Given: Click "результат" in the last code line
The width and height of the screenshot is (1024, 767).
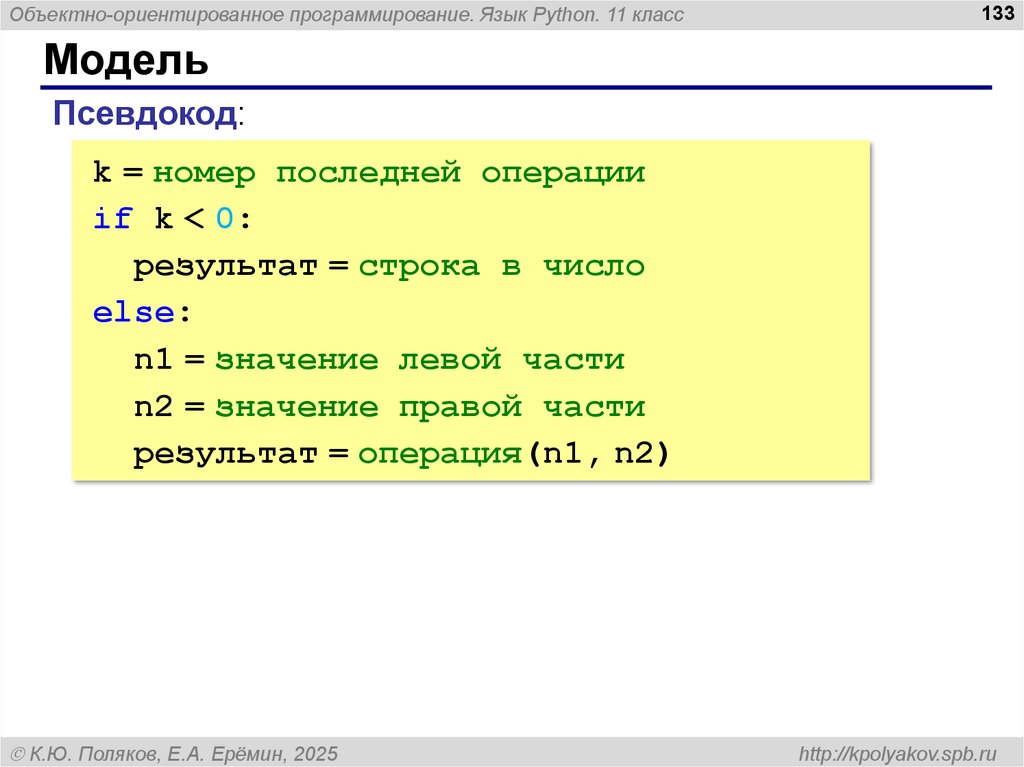Looking at the screenshot, I should (x=226, y=455).
